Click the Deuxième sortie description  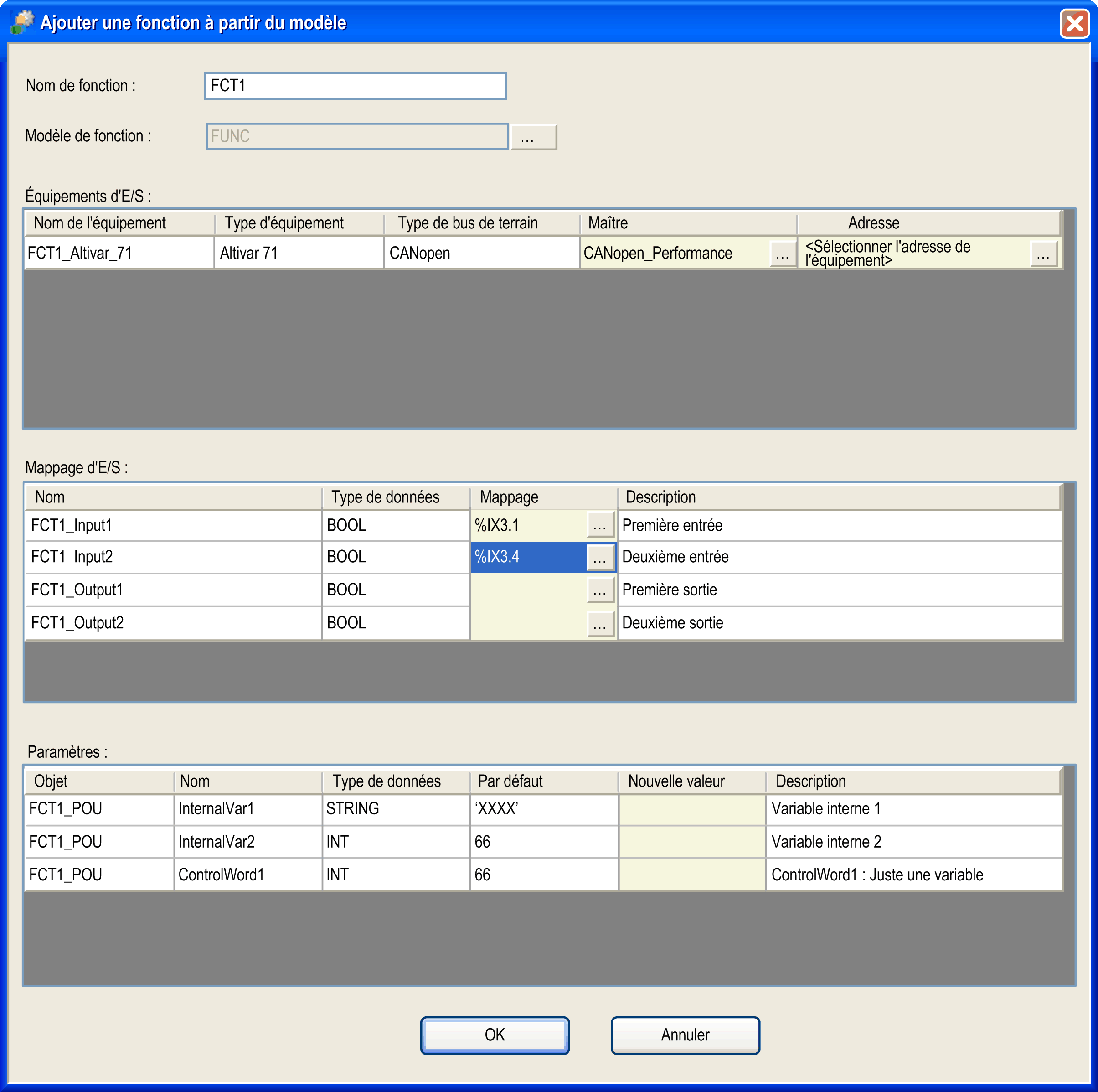pos(840,623)
